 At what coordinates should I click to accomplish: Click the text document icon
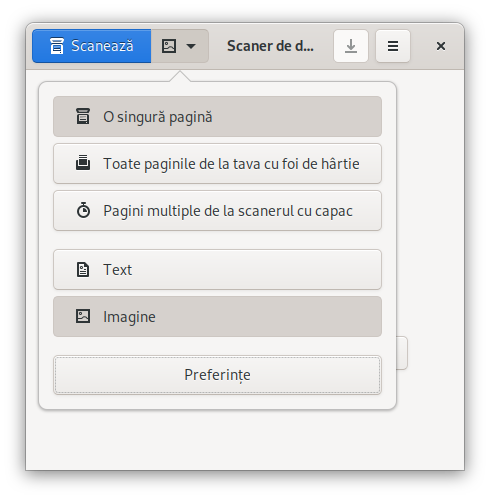(83, 269)
